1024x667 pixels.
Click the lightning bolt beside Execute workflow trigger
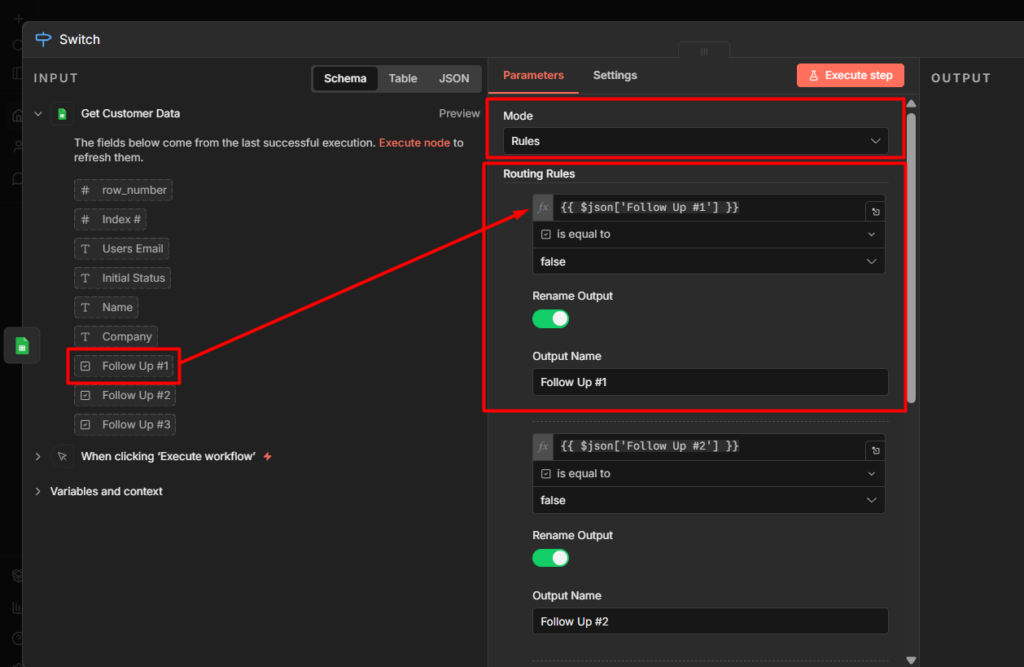click(x=266, y=456)
